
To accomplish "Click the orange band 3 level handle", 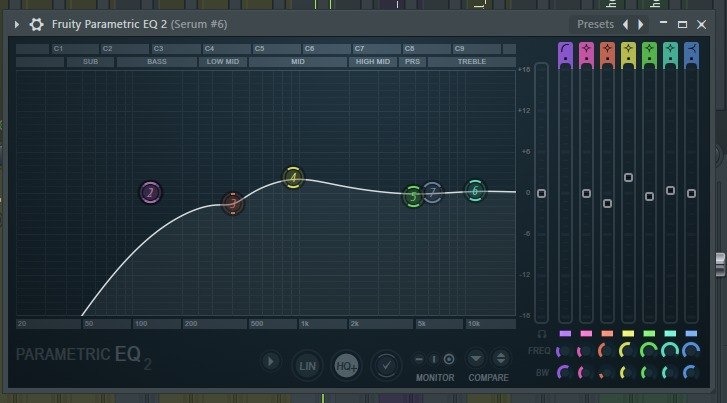I will tap(607, 204).
